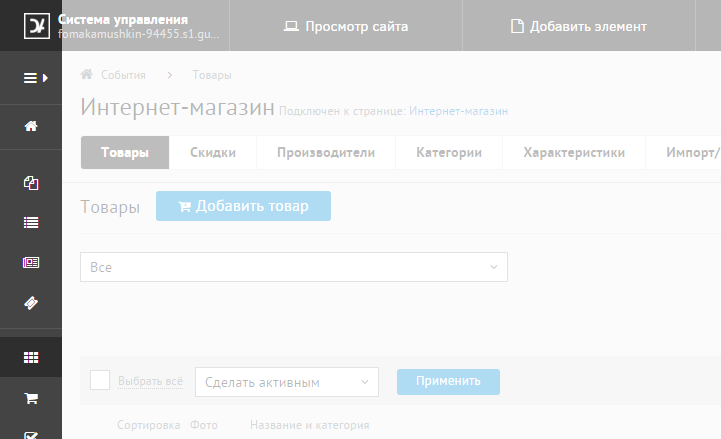This screenshot has width=721, height=439.
Task: Open the Сделать активным action dropdown
Action: (287, 382)
